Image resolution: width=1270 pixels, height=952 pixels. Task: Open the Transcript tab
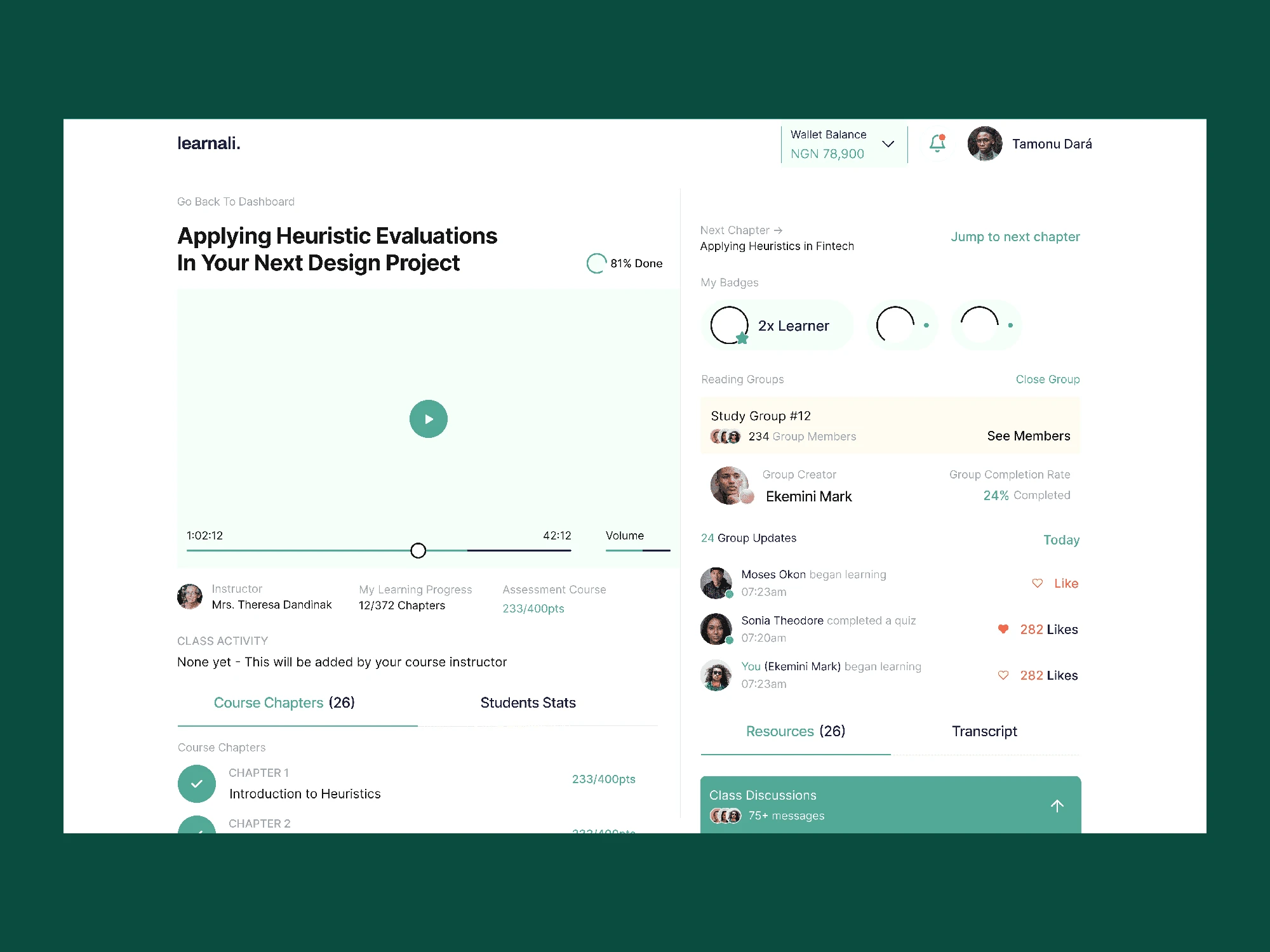984,731
